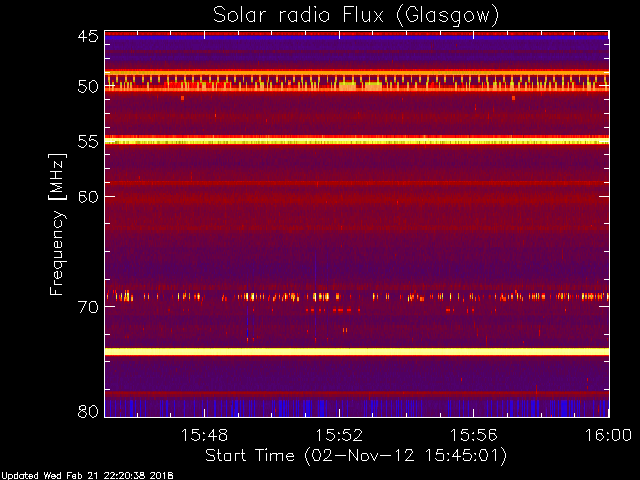Click the 50 frequency tick label
640x480 pixels.
[x=88, y=86]
